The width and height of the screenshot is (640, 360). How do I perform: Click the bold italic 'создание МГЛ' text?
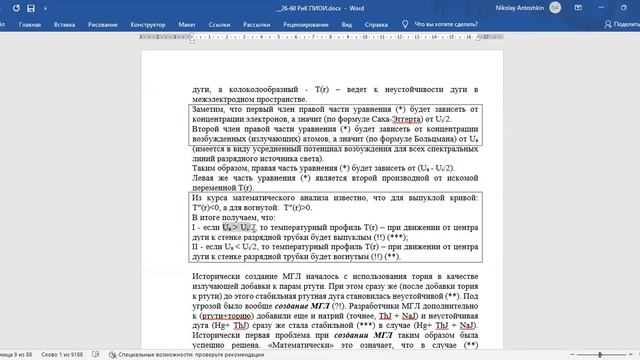[302, 306]
